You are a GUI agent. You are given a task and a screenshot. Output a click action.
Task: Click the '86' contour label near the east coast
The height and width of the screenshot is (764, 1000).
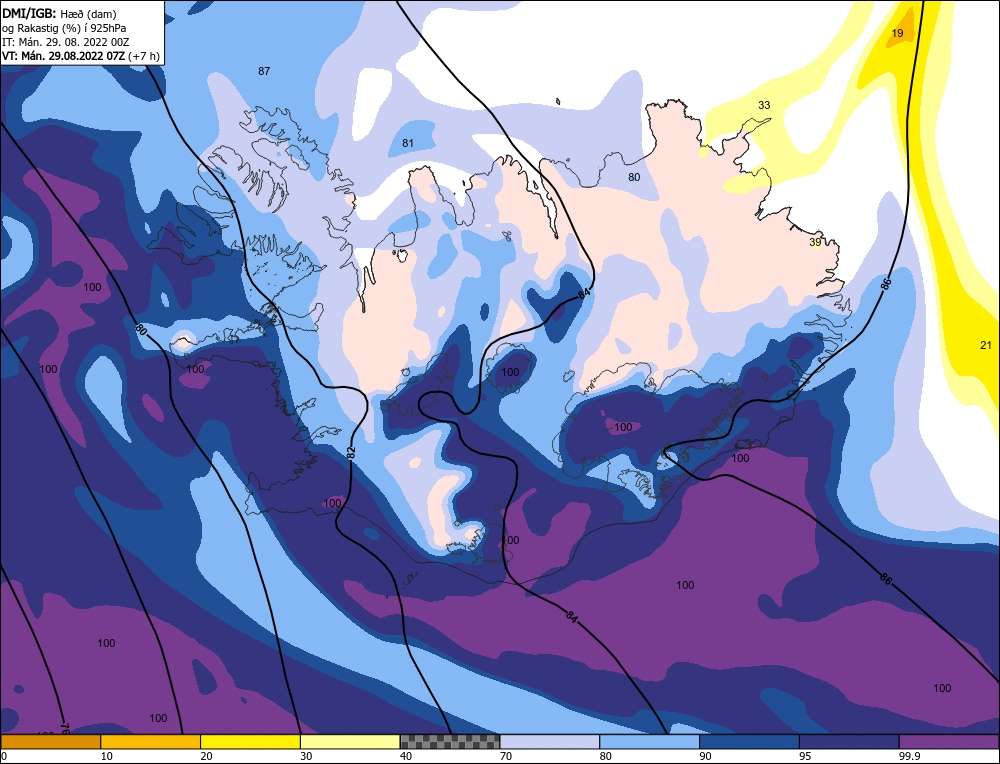tap(886, 284)
